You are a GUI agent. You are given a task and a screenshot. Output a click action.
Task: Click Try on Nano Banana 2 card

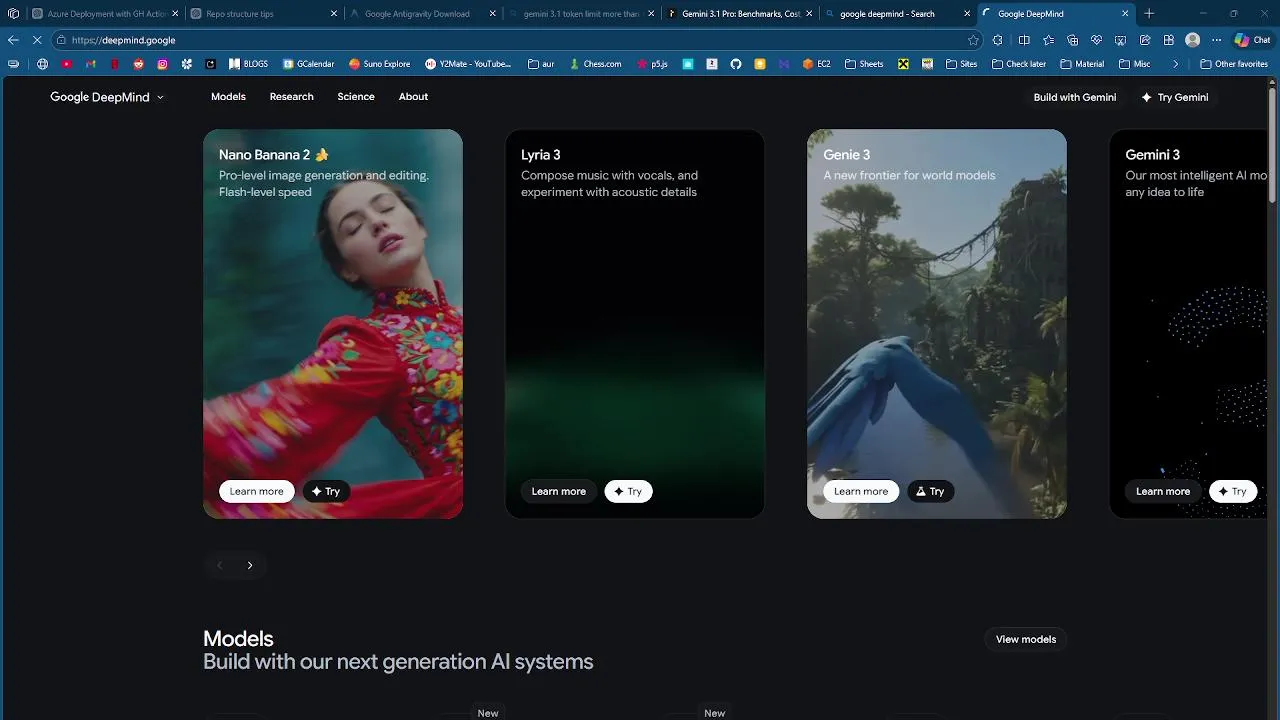tap(326, 491)
